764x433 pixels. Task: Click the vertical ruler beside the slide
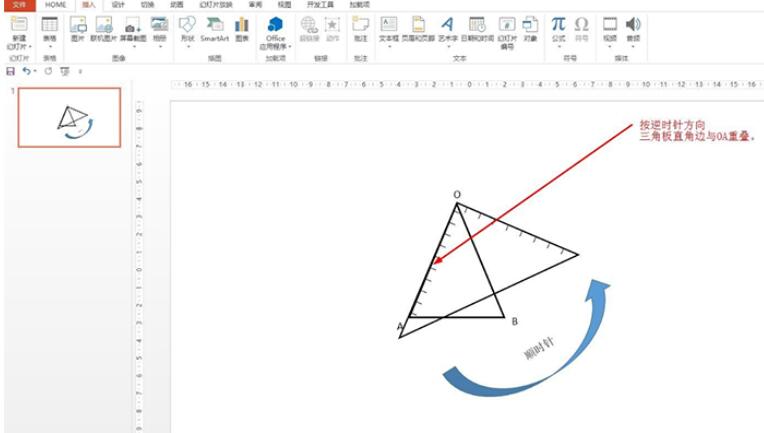tap(139, 265)
